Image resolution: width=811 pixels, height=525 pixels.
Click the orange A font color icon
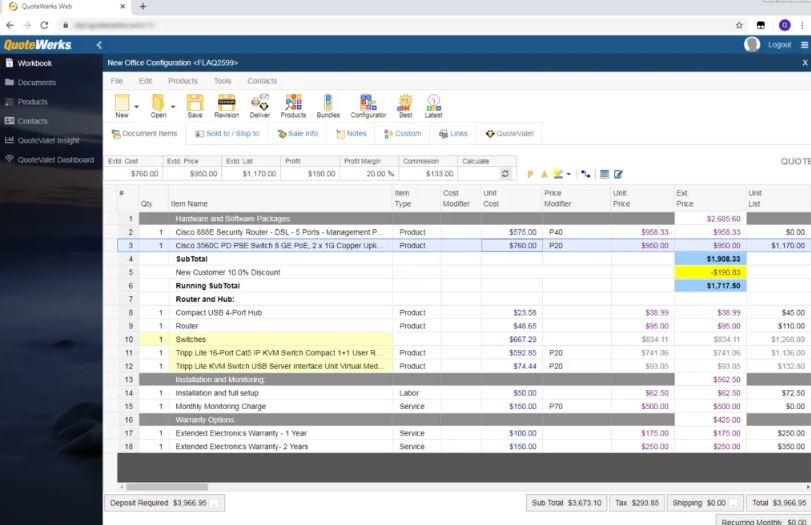(x=544, y=174)
